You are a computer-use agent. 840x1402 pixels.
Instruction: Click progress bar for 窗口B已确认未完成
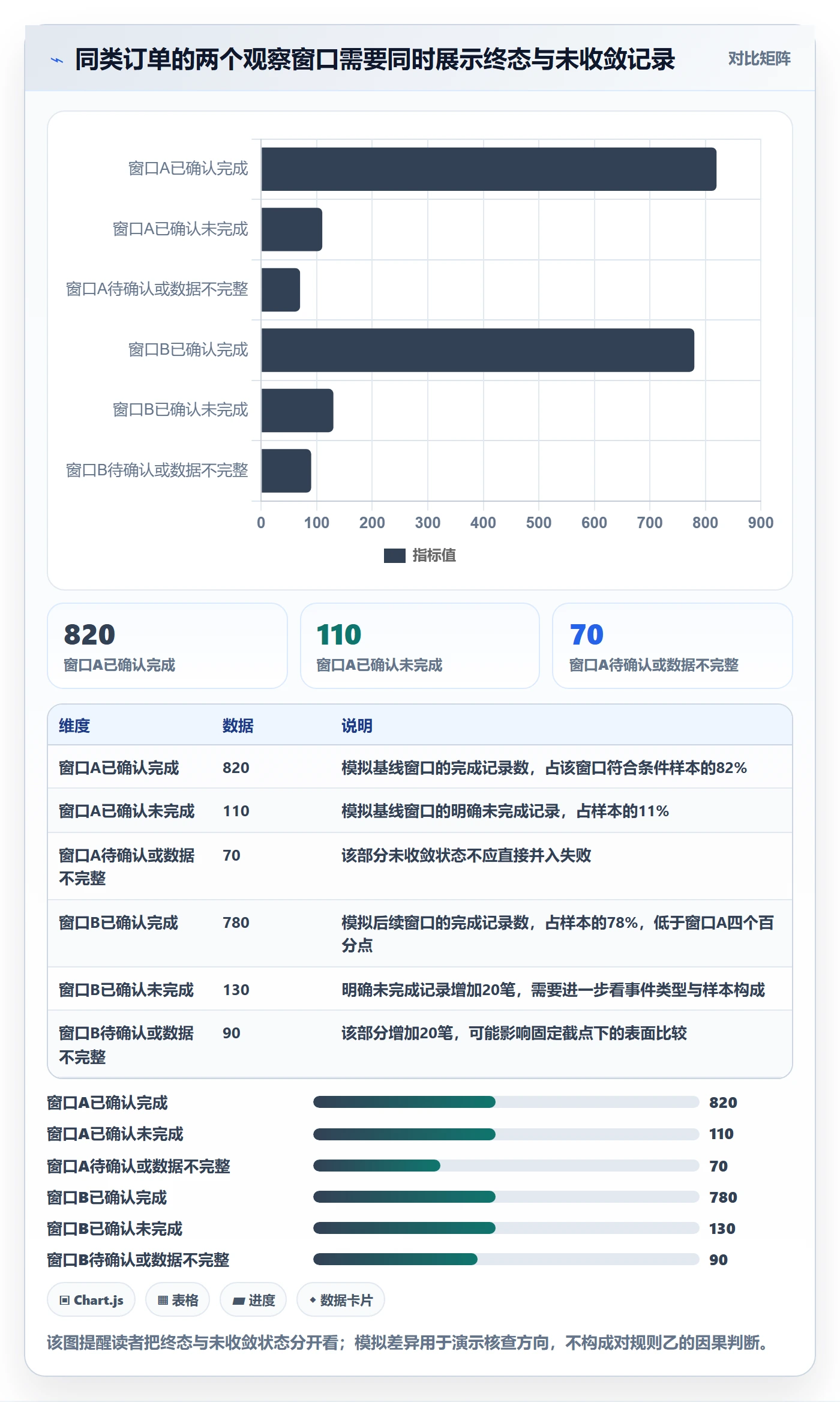506,1228
